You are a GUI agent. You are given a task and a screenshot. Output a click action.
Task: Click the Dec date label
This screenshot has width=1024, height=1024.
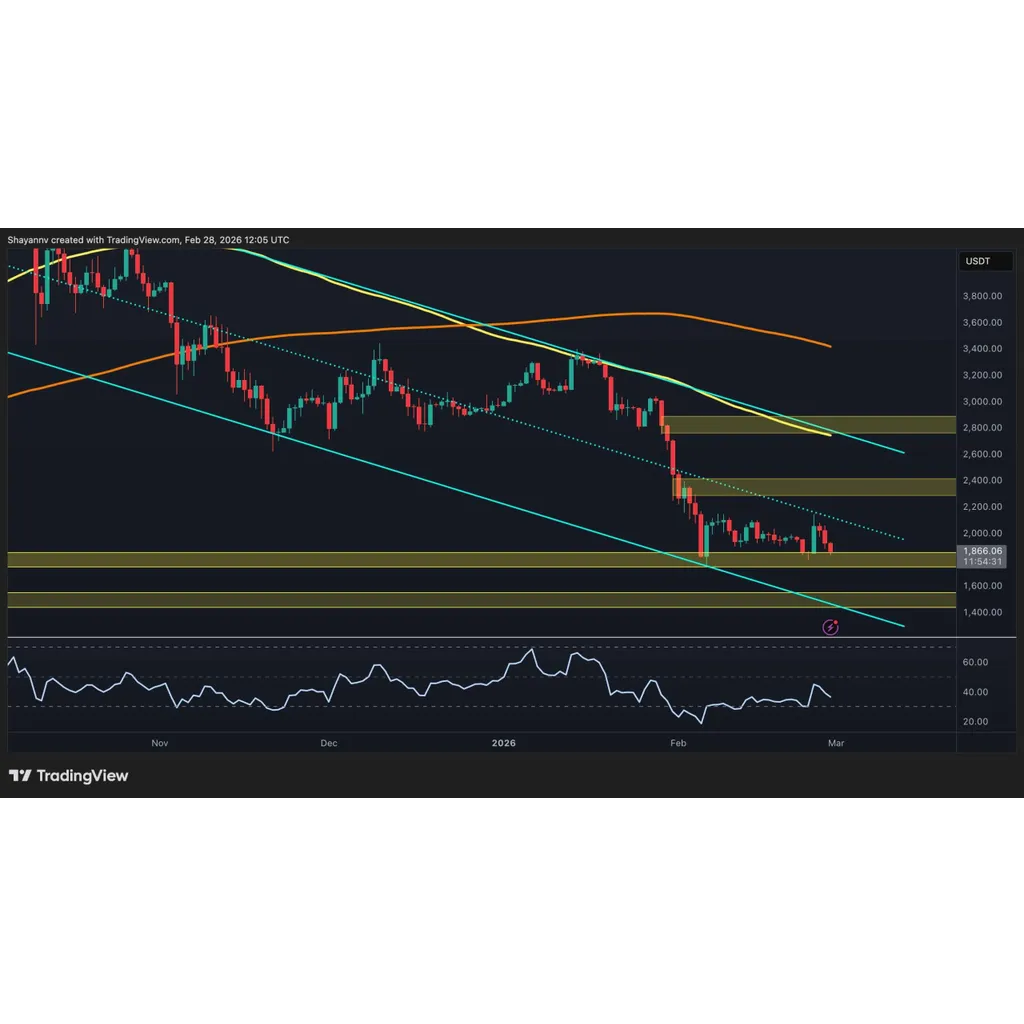coord(328,743)
